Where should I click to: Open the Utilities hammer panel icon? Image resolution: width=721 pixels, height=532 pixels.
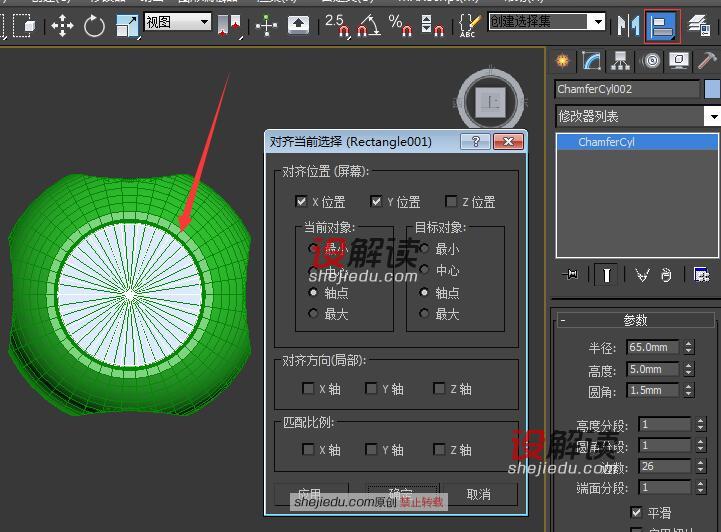[707, 61]
